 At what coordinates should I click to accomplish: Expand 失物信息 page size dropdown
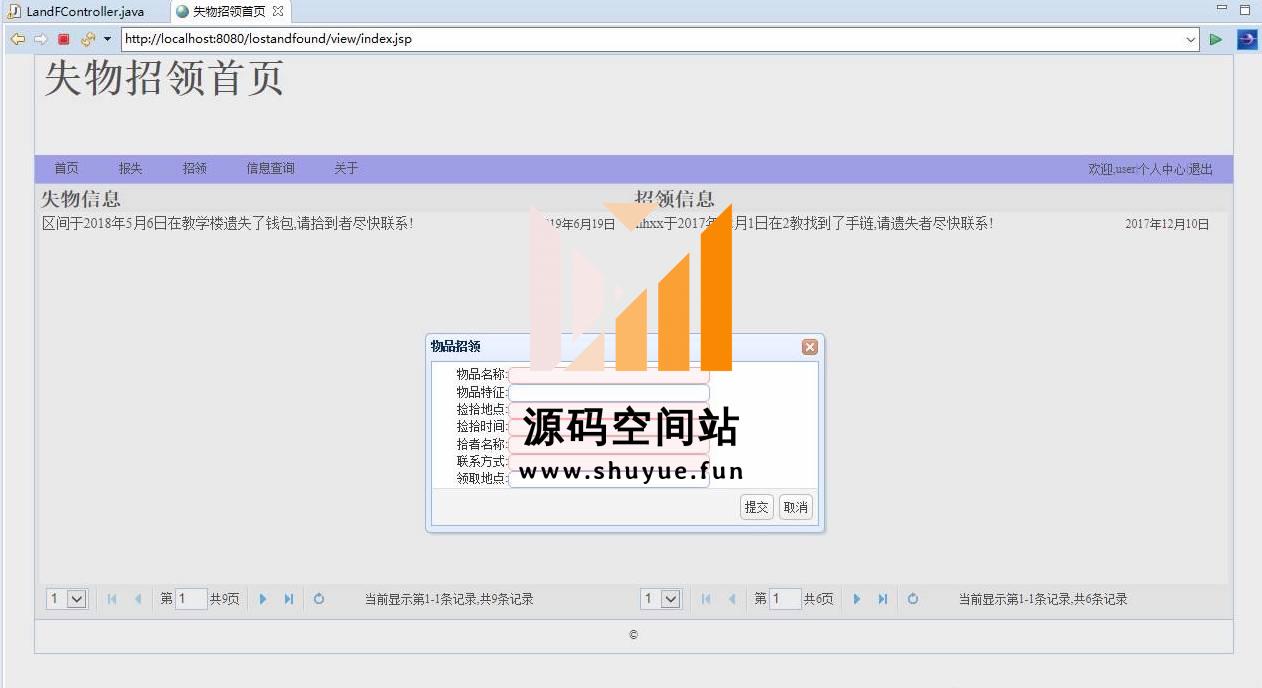tap(76, 599)
